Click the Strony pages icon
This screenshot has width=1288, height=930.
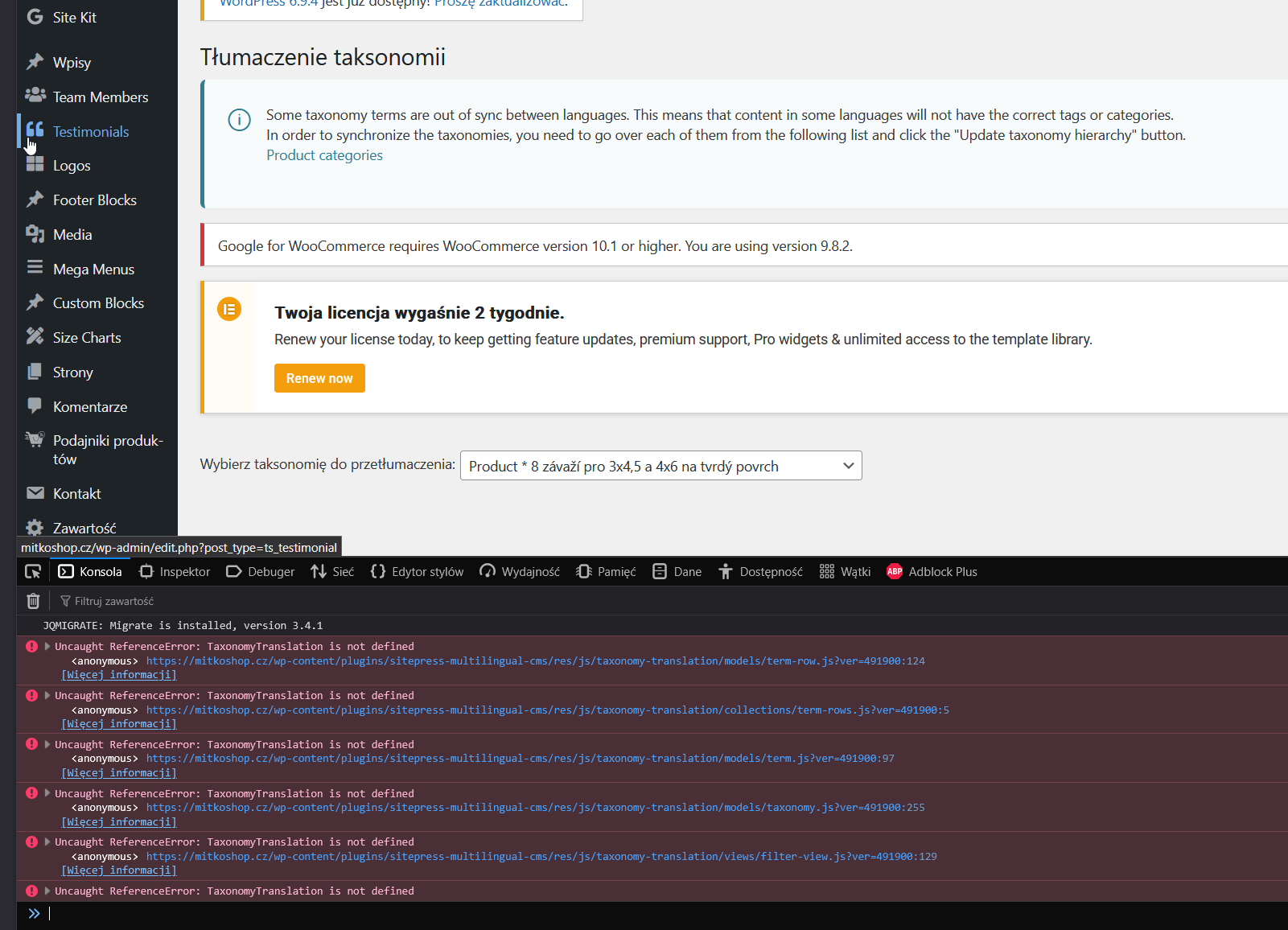click(35, 371)
